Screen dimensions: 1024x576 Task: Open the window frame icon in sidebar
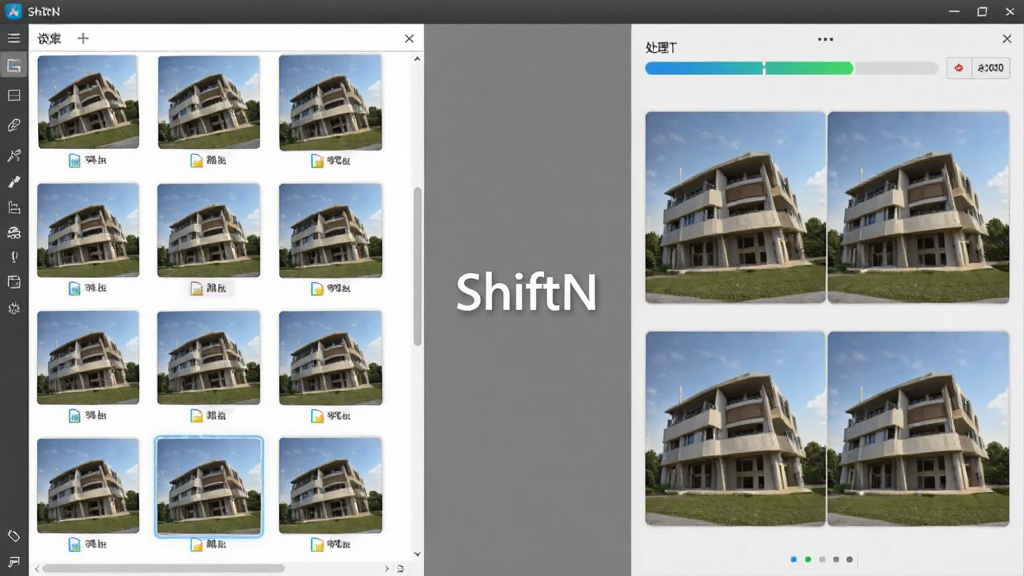(14, 282)
